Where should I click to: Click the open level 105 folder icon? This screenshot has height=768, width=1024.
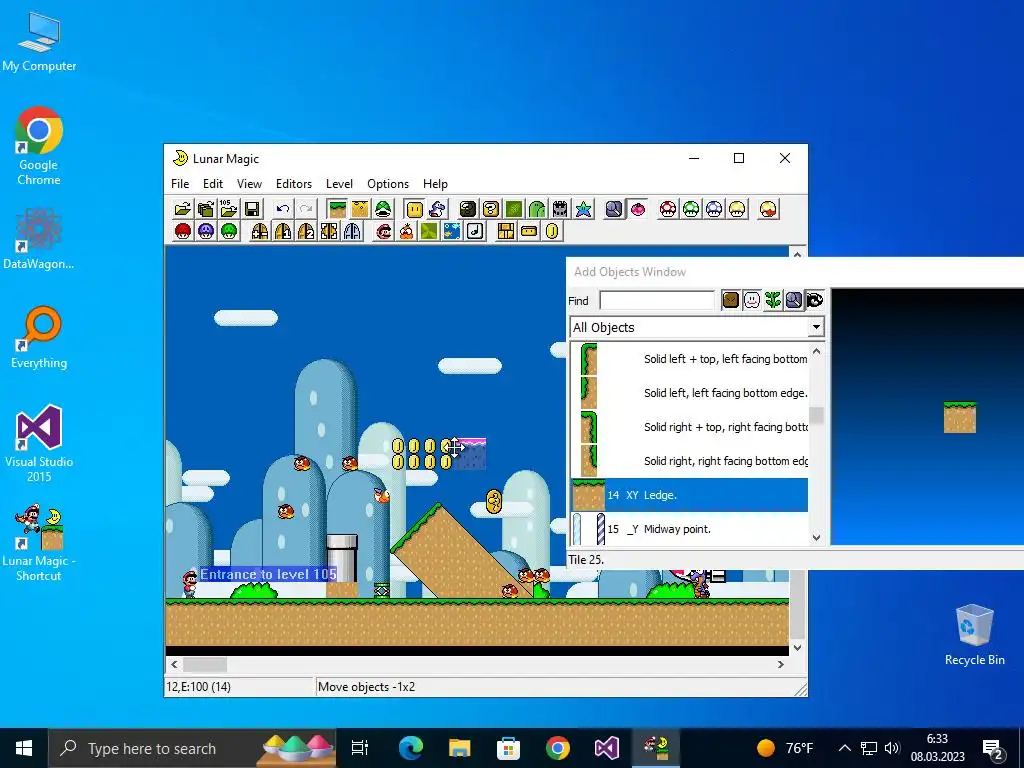click(229, 209)
